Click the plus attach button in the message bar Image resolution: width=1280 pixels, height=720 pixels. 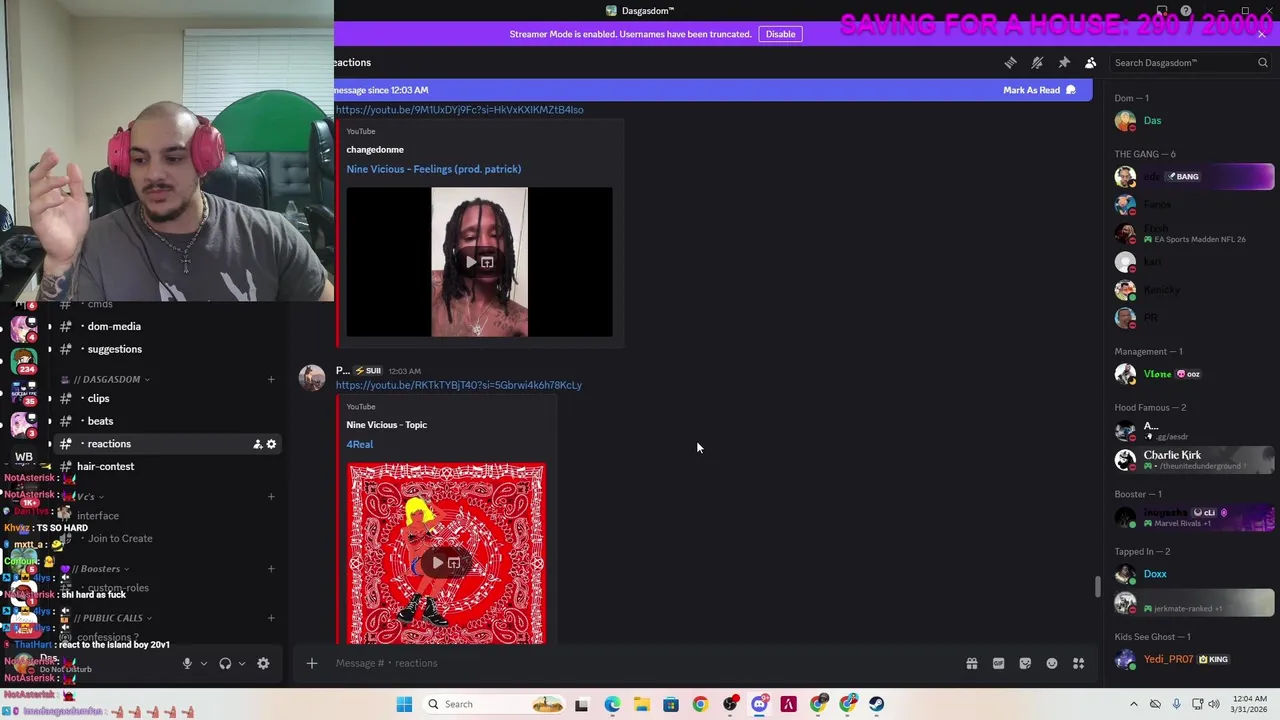[312, 663]
